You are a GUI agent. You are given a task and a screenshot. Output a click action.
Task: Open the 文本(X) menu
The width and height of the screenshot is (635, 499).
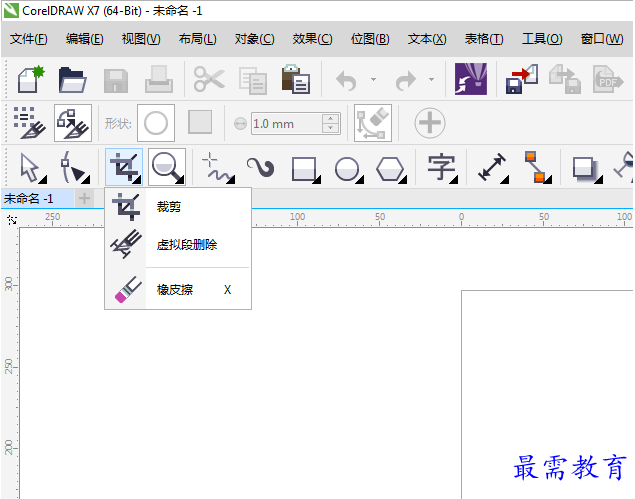point(427,39)
